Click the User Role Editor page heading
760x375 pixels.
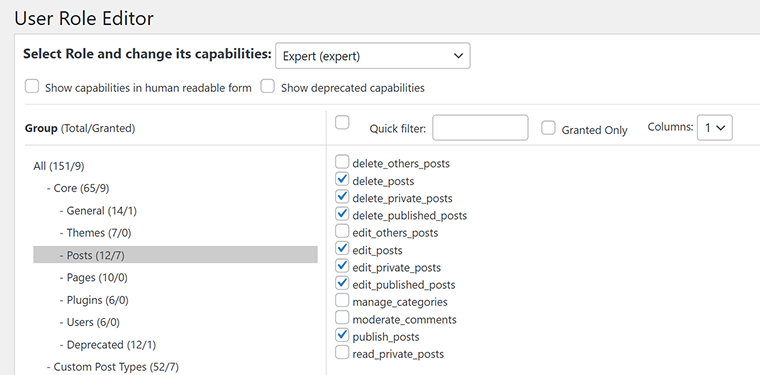[84, 18]
